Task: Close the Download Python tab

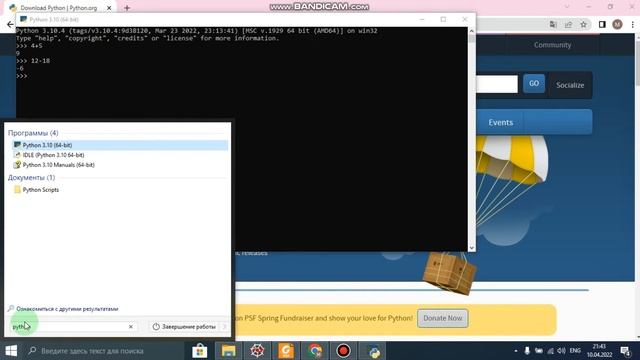Action: (109, 8)
